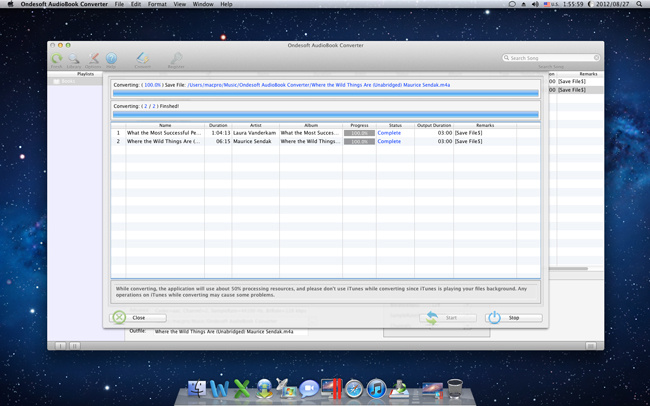Click the Artist column header
Image resolution: width=650 pixels, height=406 pixels.
click(x=255, y=125)
